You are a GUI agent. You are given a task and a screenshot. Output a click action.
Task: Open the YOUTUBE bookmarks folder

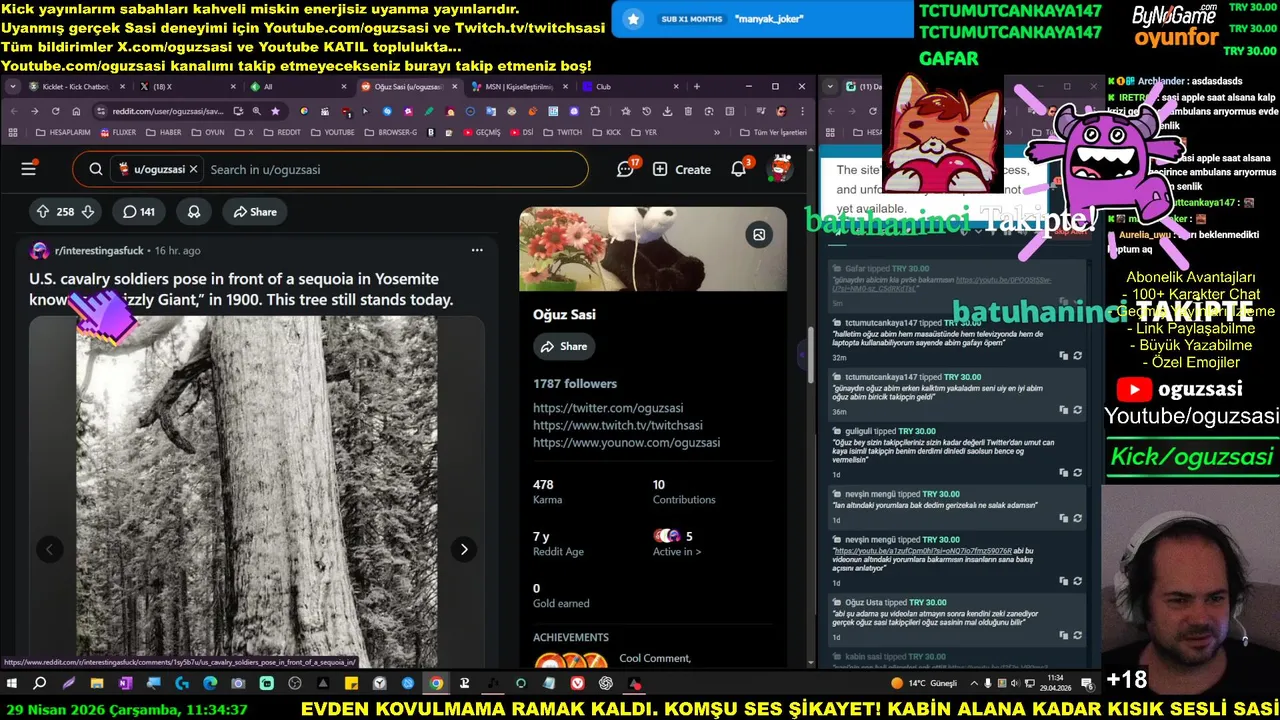click(x=332, y=132)
